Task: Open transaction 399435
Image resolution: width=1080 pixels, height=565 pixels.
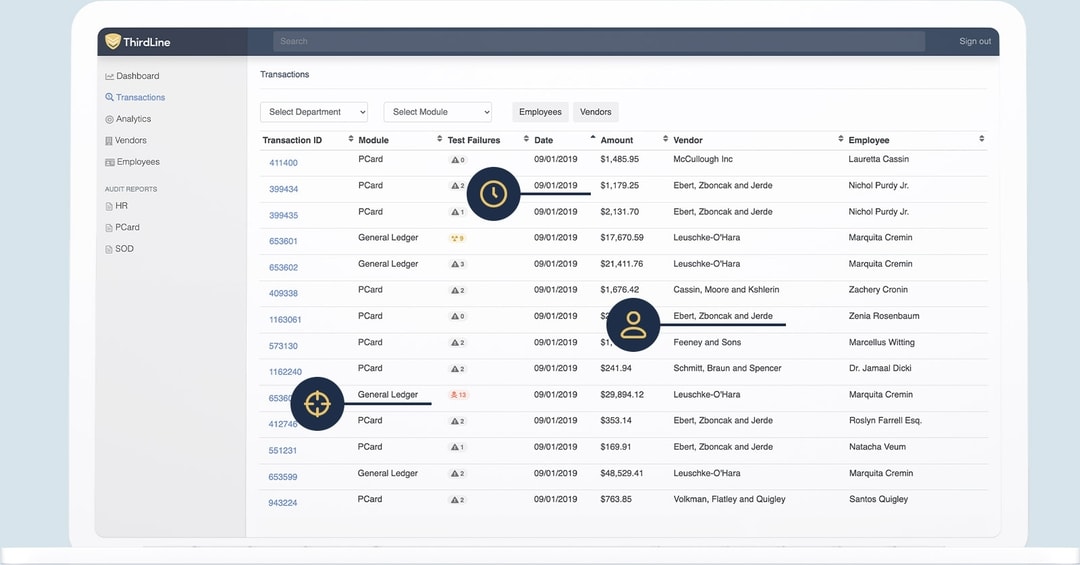Action: 283,215
